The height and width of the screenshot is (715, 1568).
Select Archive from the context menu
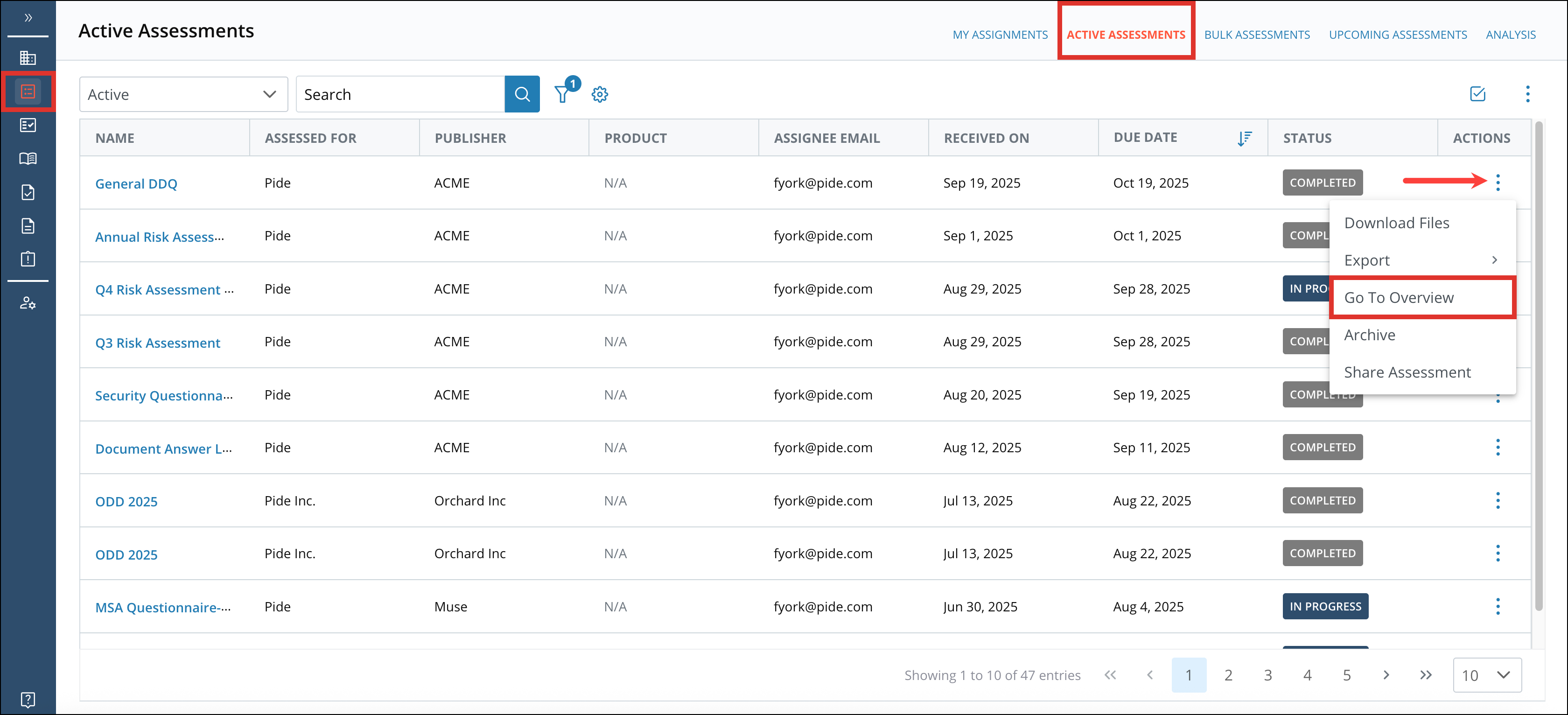point(1370,335)
